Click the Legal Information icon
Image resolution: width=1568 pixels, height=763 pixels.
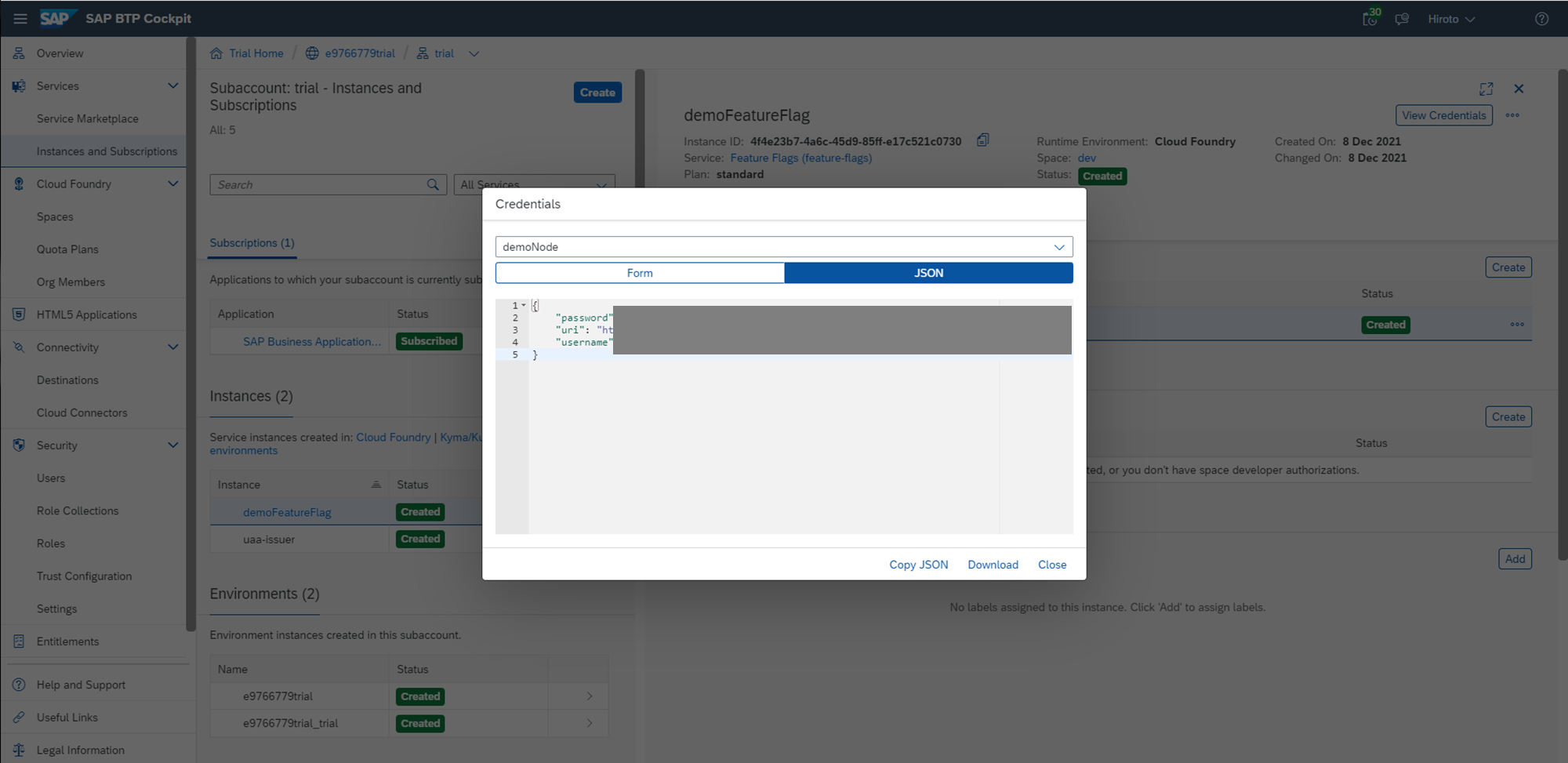pyautogui.click(x=19, y=750)
